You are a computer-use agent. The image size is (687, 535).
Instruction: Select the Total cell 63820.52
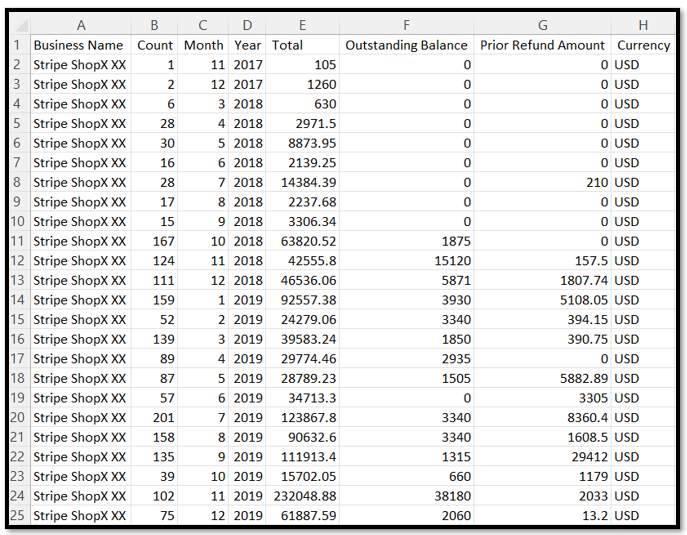point(302,241)
